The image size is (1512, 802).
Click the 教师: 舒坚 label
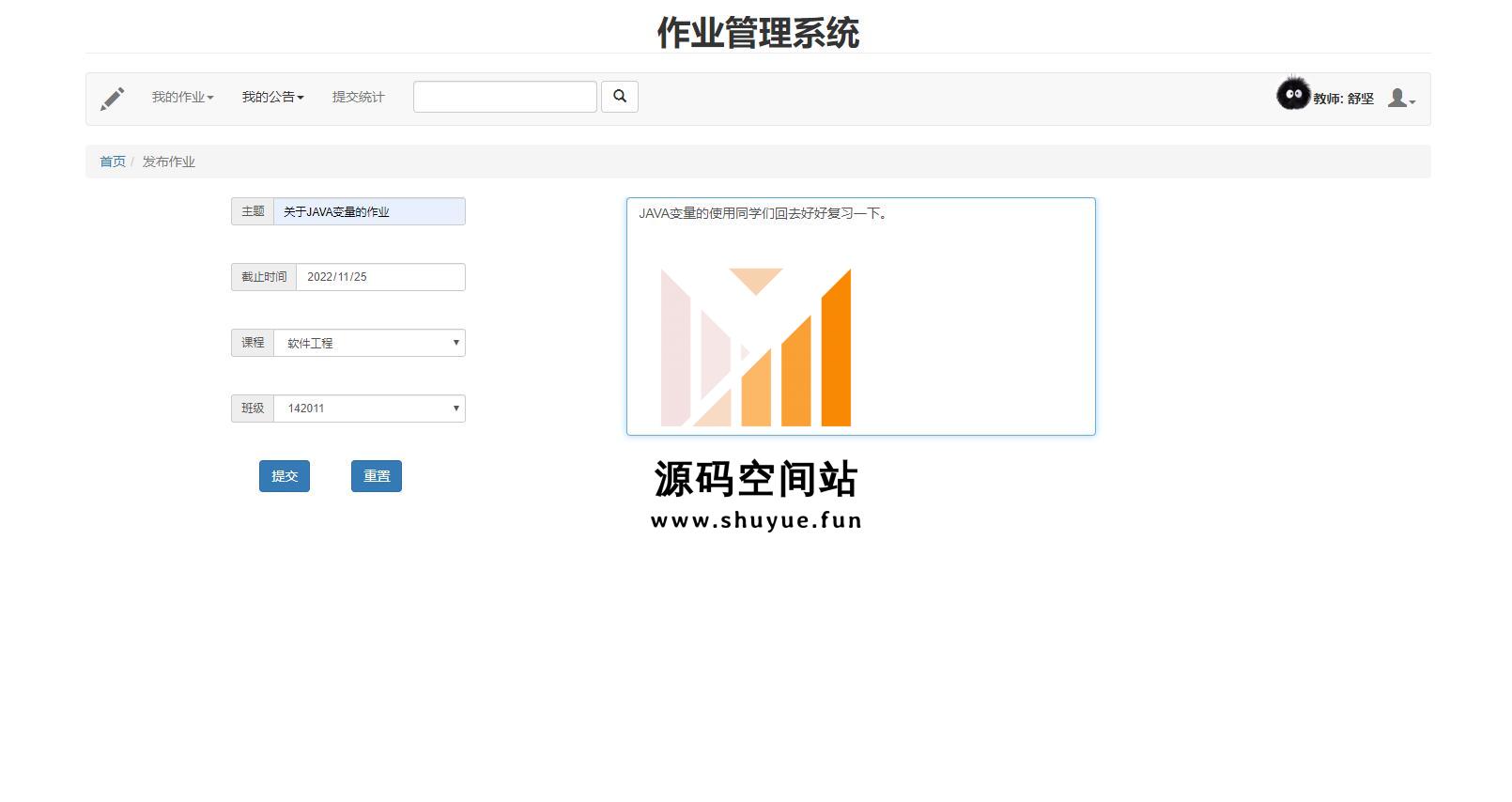tap(1343, 99)
